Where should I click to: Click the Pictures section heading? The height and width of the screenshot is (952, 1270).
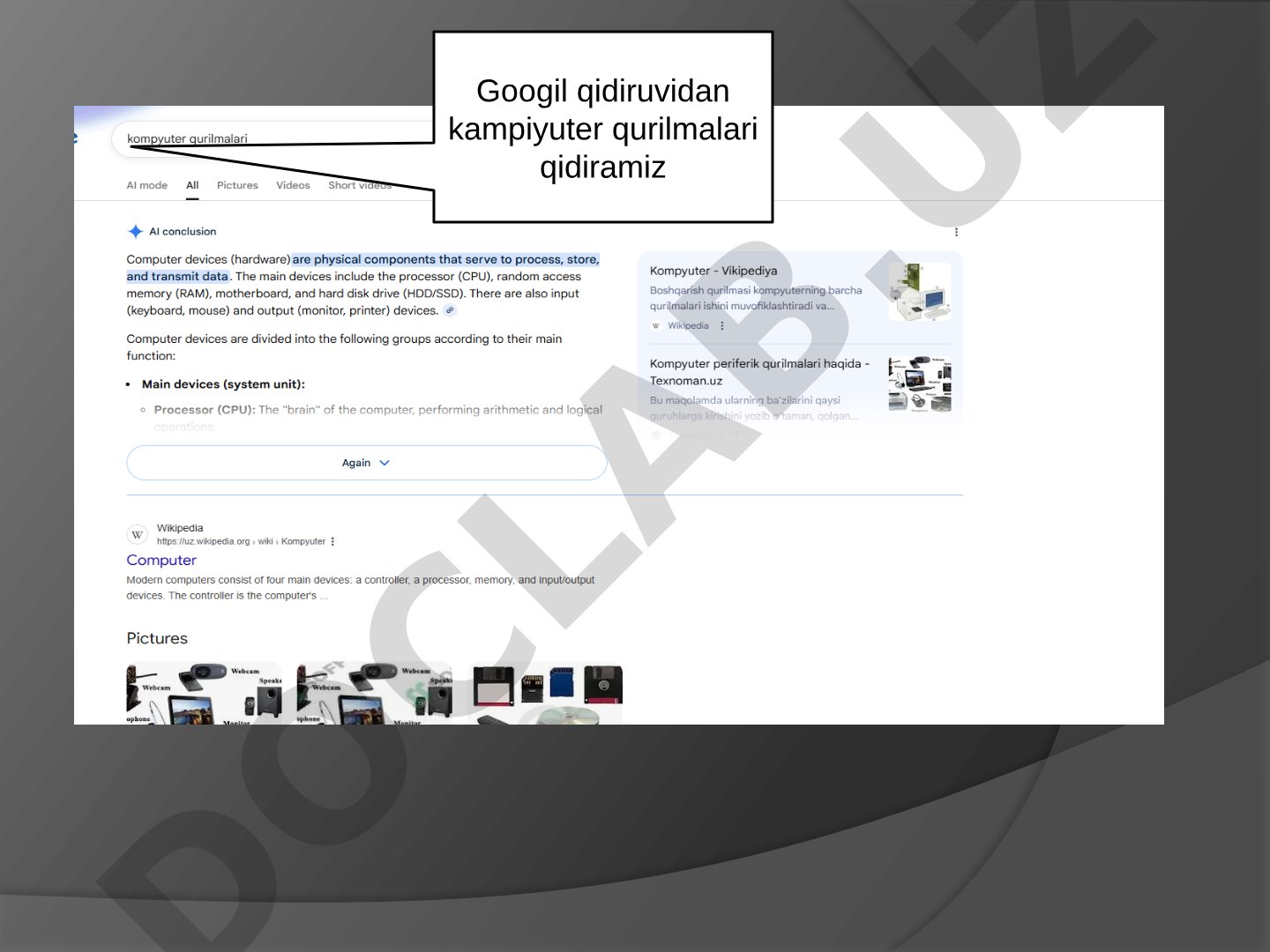pyautogui.click(x=157, y=638)
